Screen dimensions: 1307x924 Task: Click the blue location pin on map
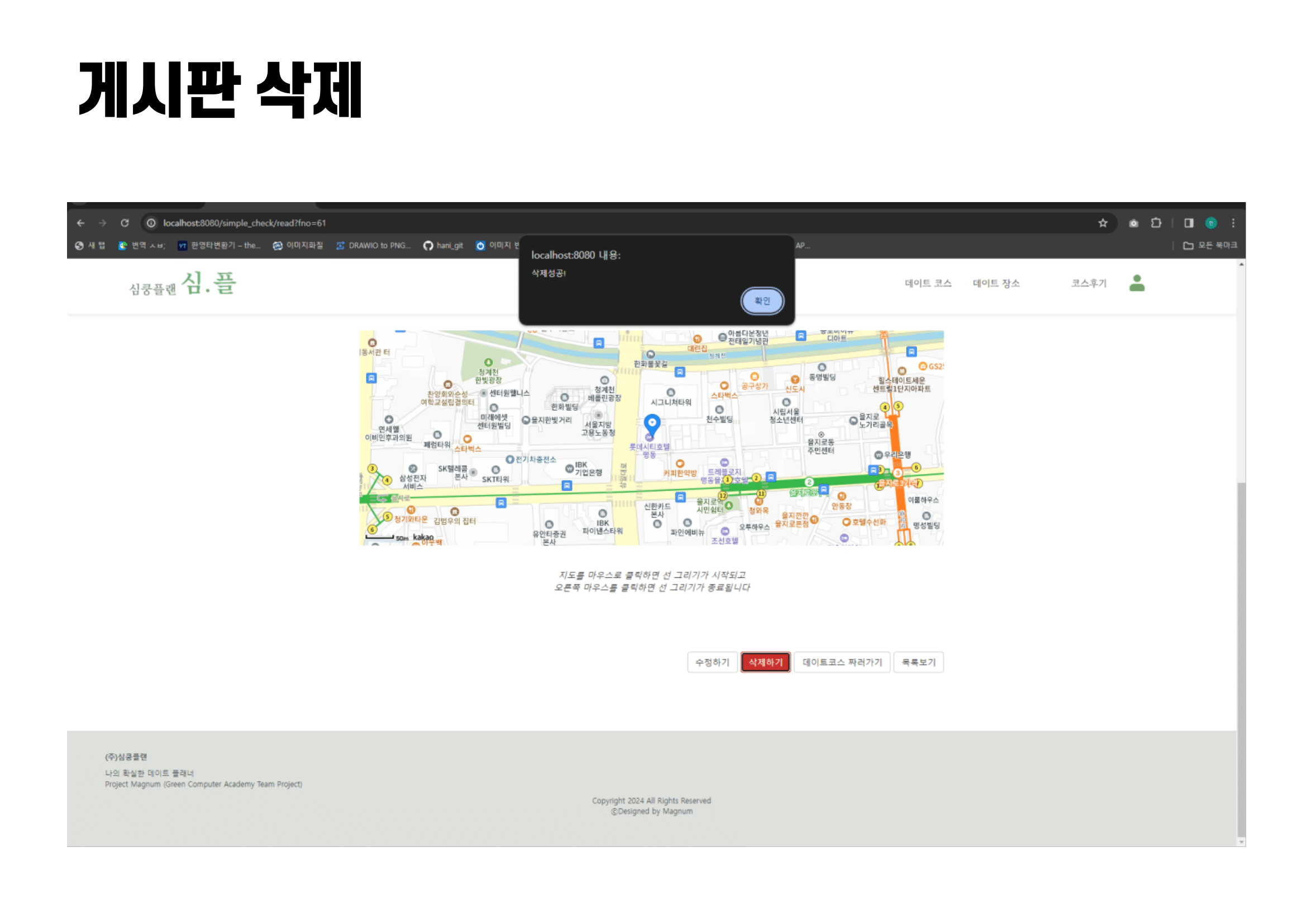tap(652, 424)
